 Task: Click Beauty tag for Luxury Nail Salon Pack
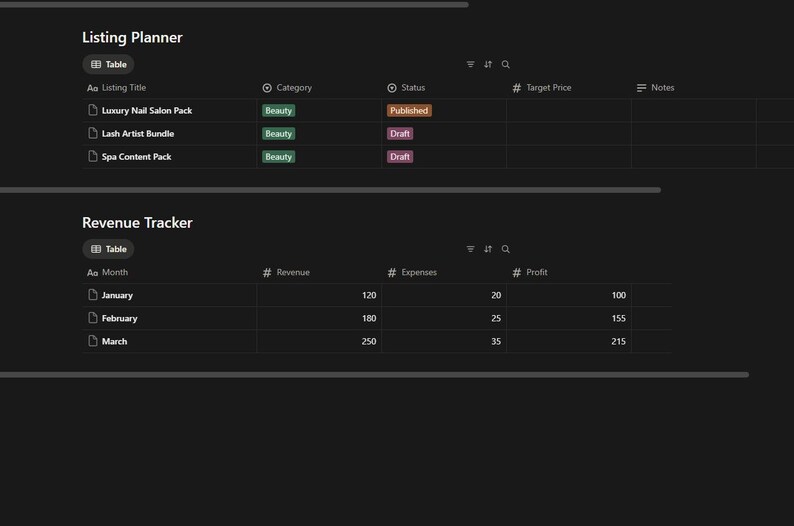coord(279,110)
